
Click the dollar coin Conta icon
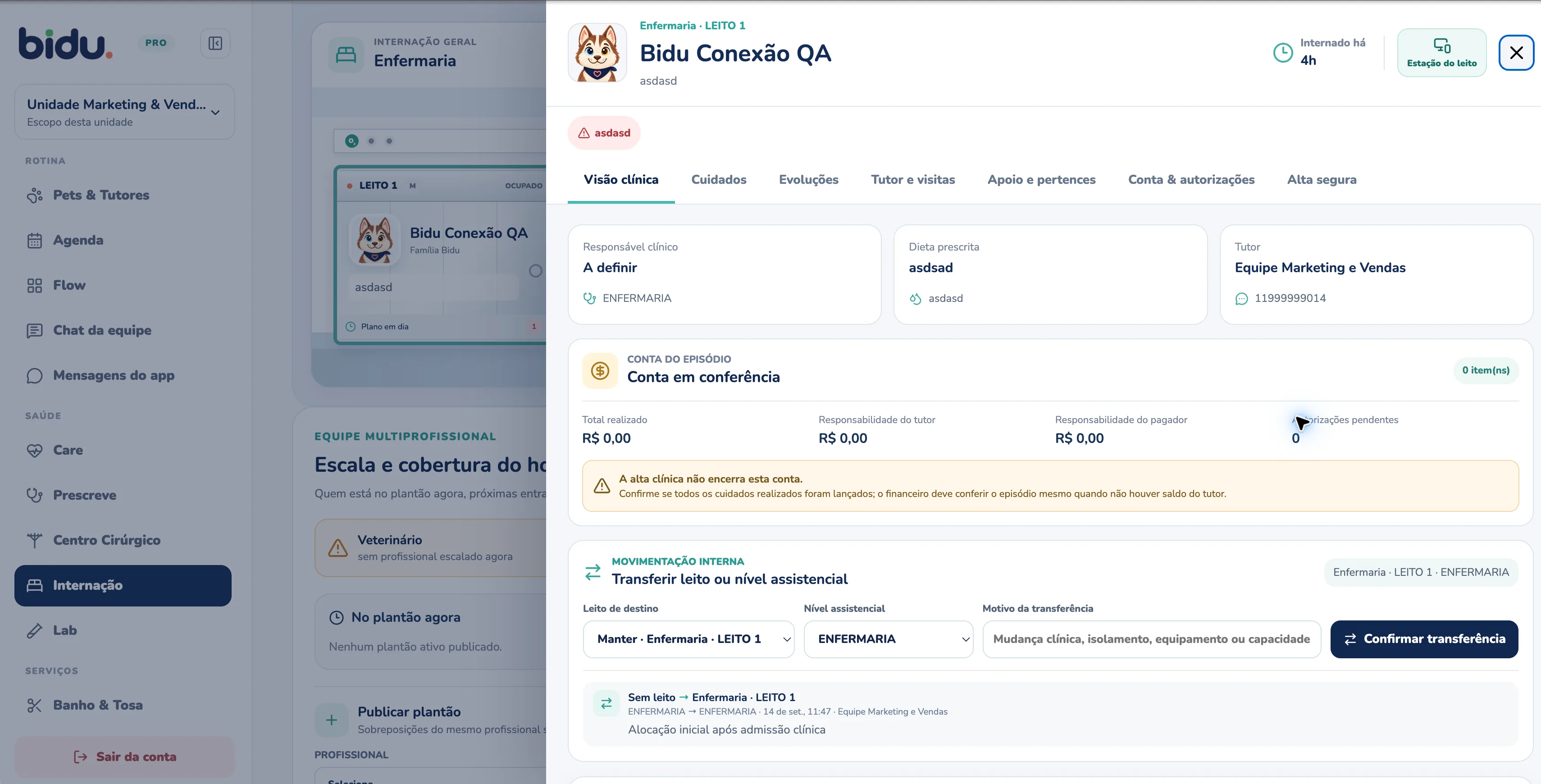pos(600,371)
